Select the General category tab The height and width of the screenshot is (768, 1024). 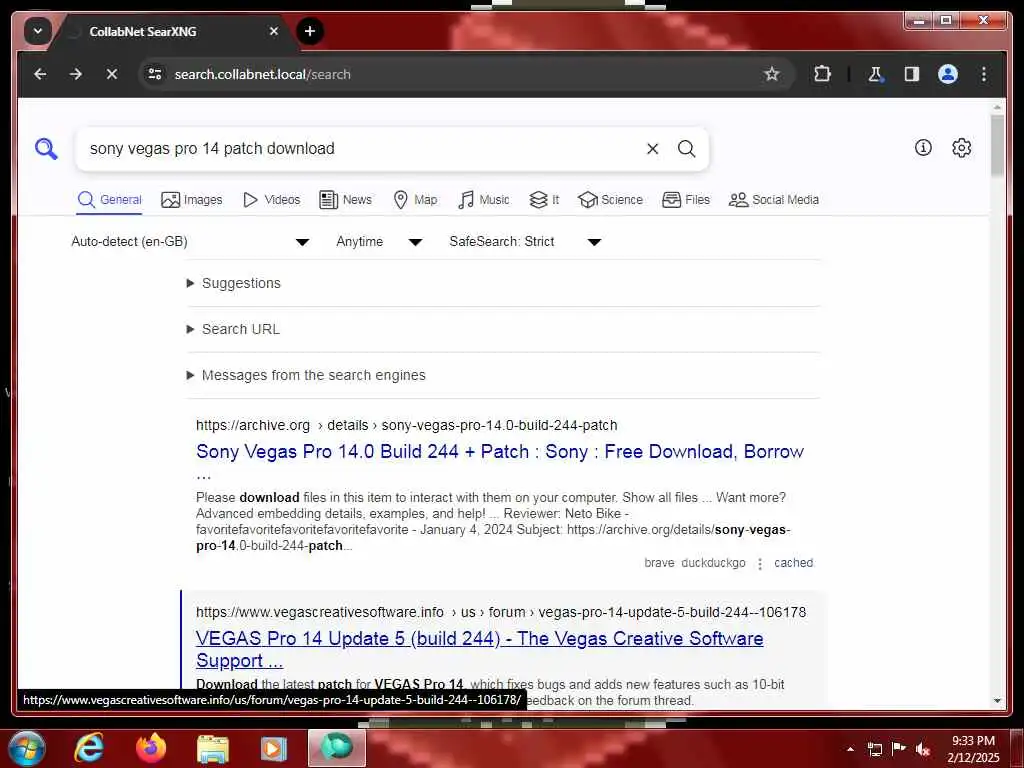point(109,200)
